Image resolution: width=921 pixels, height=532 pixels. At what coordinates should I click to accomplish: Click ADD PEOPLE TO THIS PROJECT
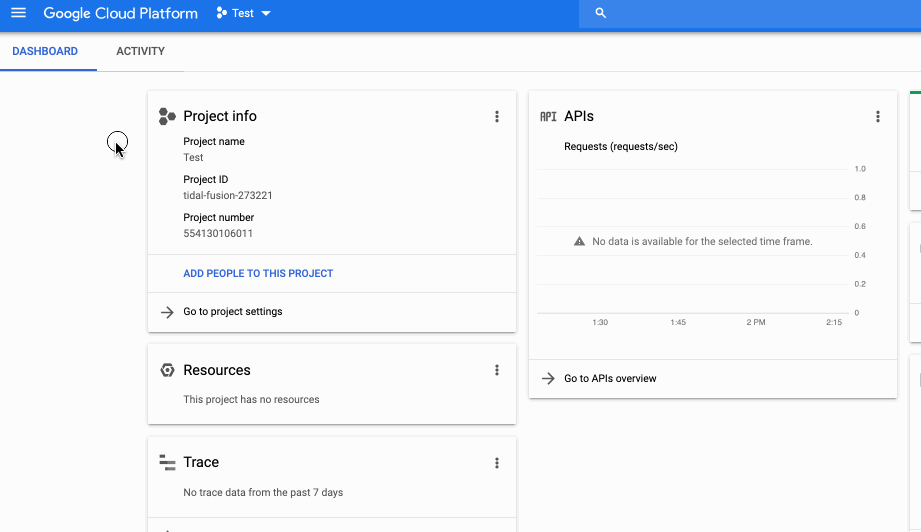coord(258,273)
